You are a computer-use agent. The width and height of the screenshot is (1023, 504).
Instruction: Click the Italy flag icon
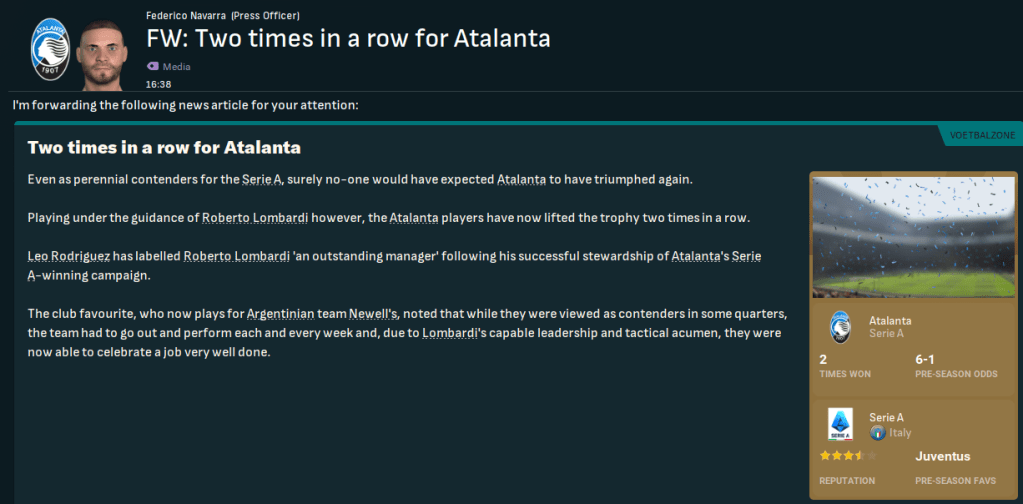(x=877, y=432)
